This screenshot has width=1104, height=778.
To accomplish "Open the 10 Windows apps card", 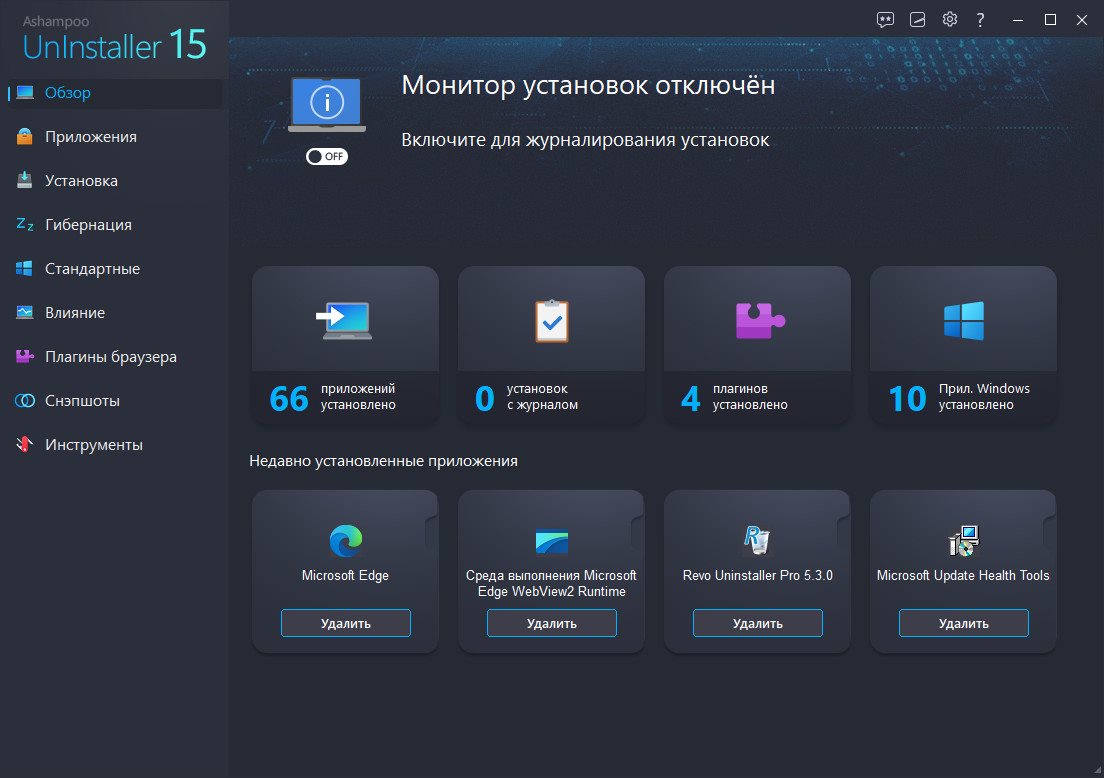I will click(963, 345).
